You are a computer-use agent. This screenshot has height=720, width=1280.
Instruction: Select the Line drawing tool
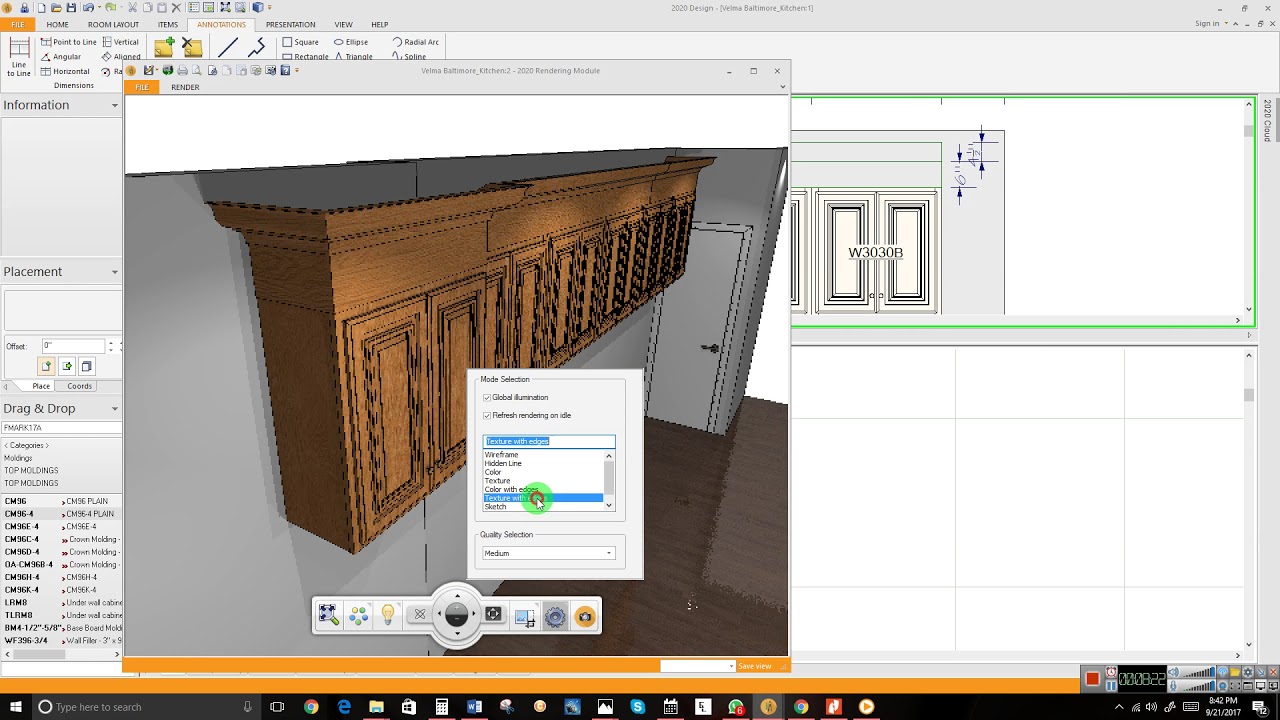228,47
